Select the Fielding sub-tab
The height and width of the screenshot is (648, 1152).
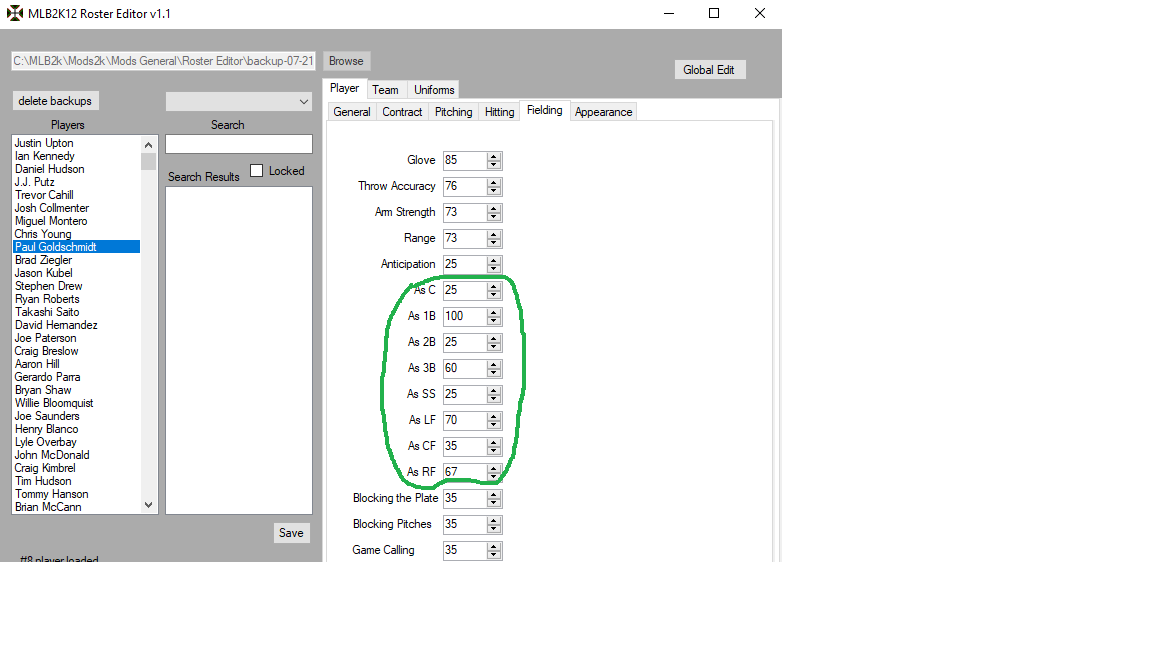[544, 110]
